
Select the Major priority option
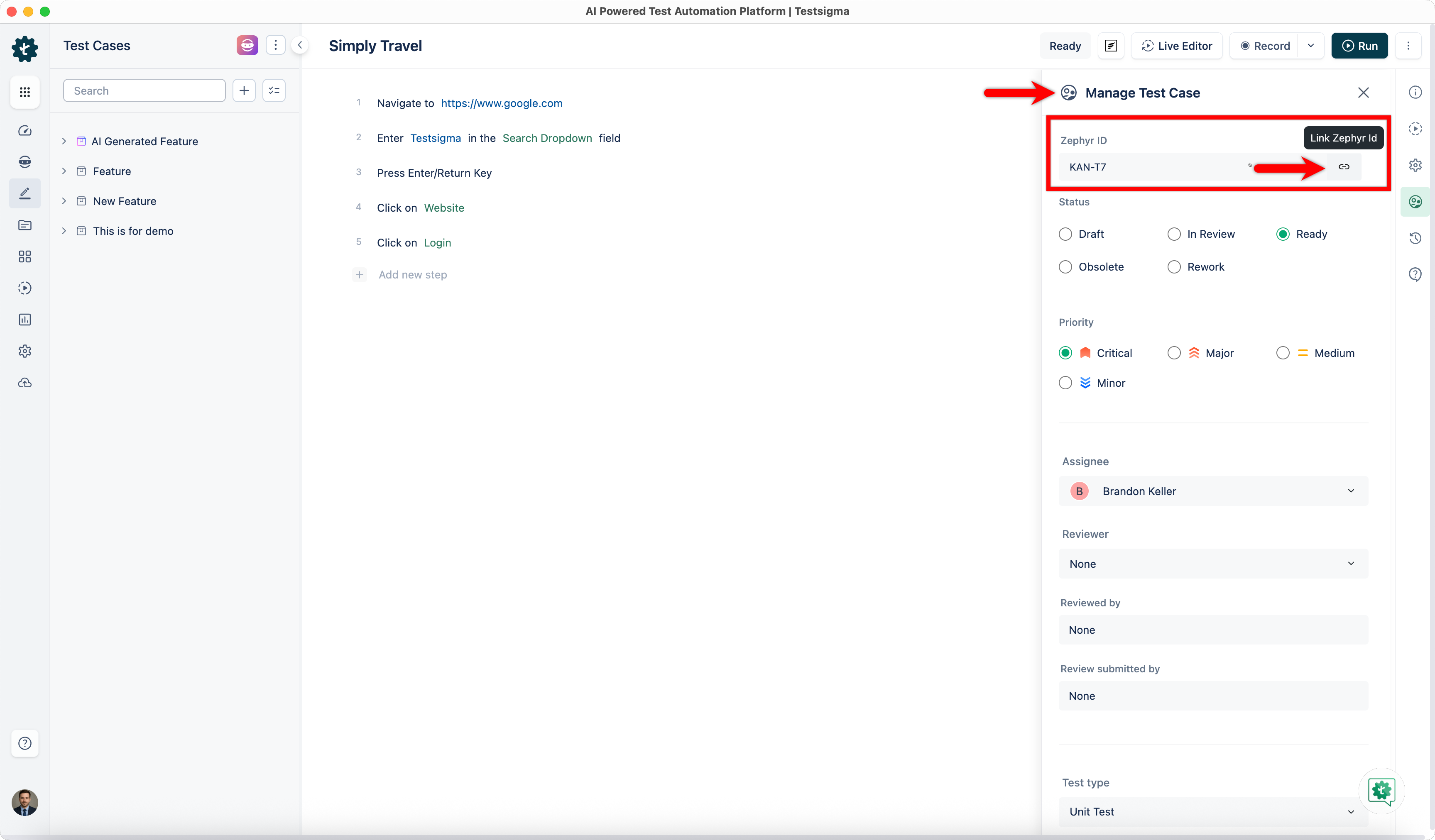pyautogui.click(x=1174, y=353)
